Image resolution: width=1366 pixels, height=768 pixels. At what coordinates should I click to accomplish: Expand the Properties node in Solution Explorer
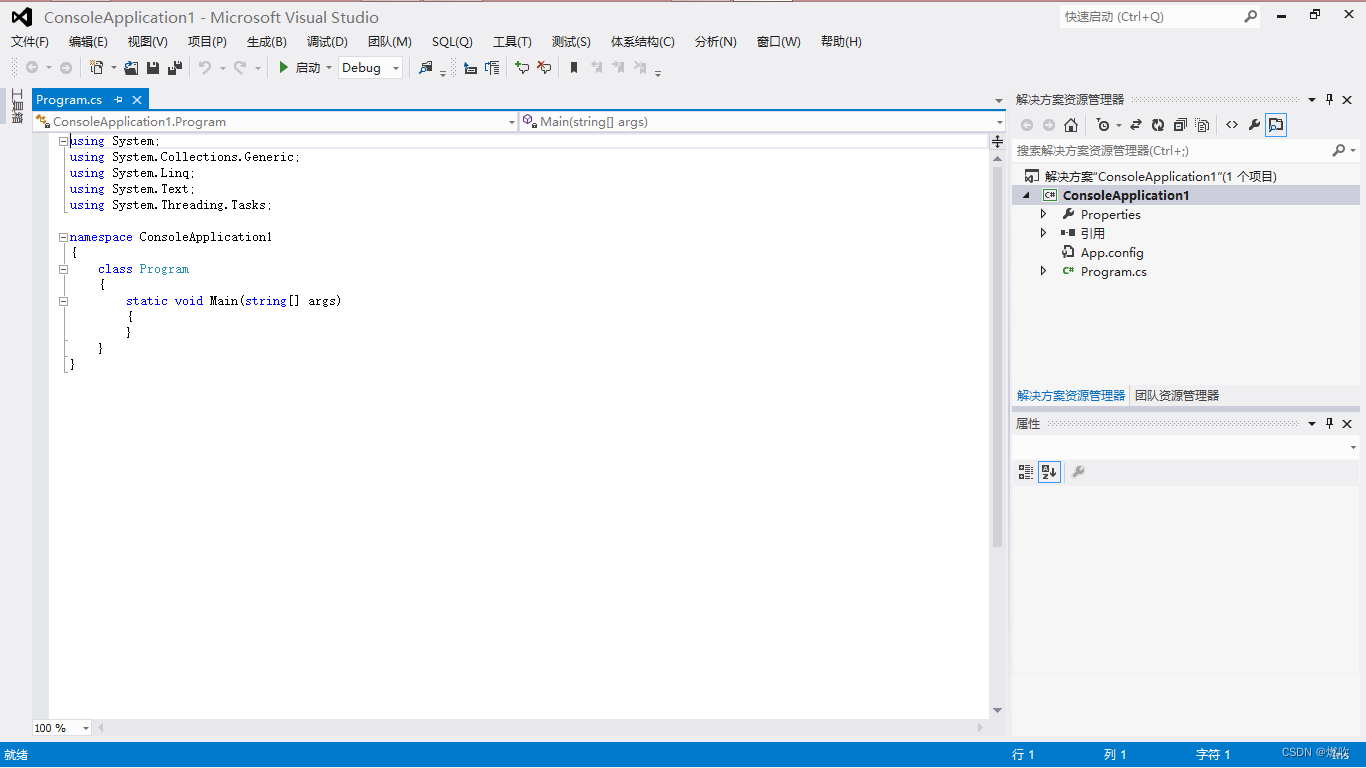pyautogui.click(x=1044, y=214)
